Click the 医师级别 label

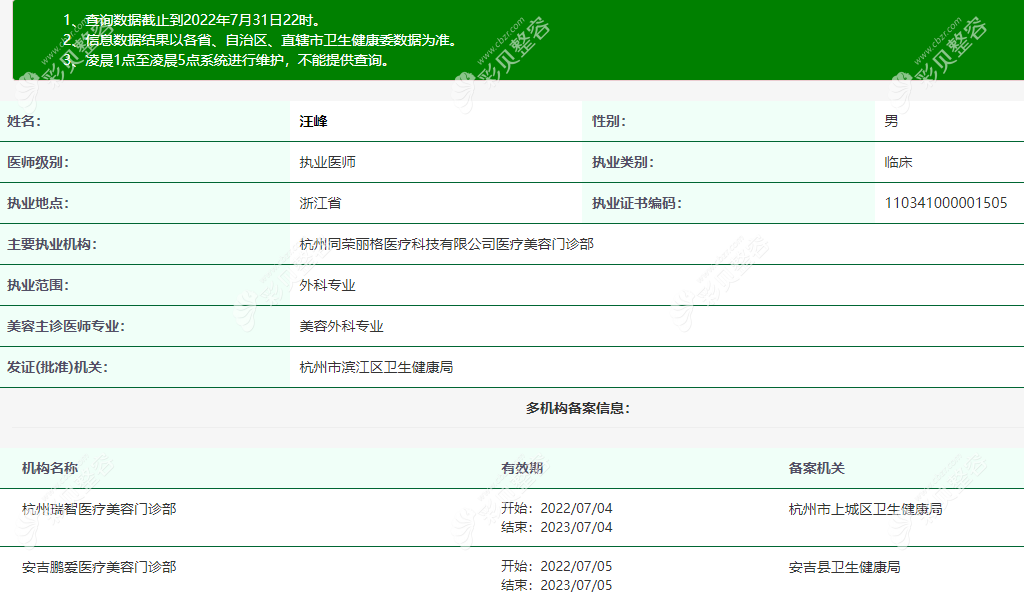(38, 163)
